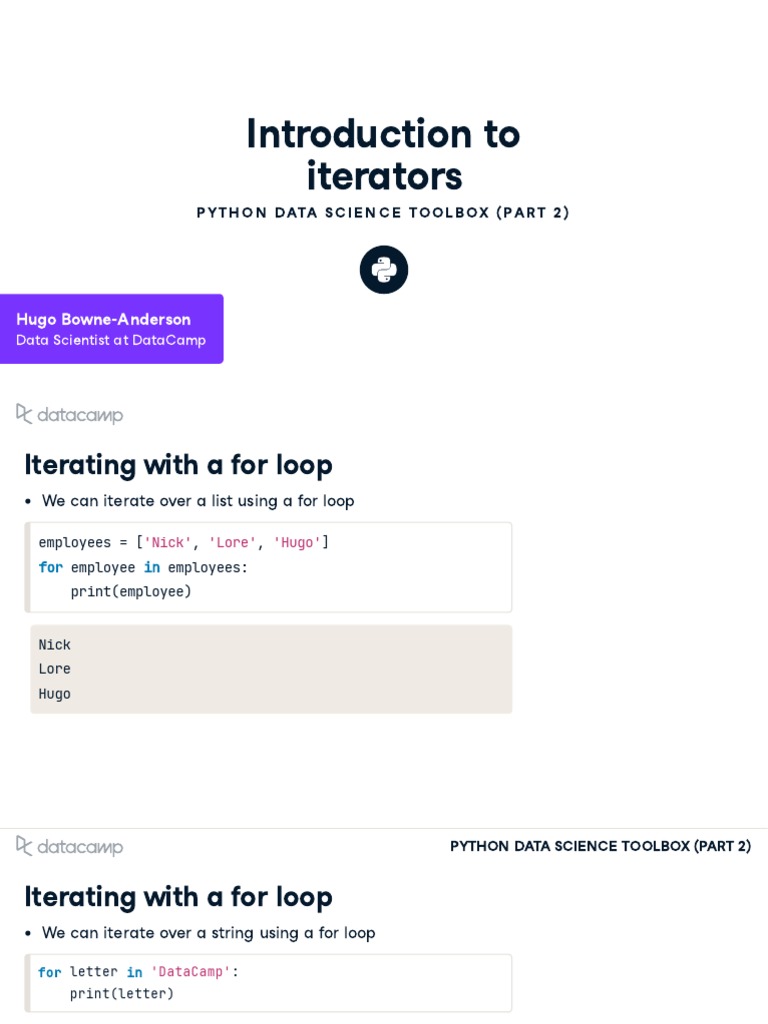Click the 'for letter in DataCamp' code line

pyautogui.click(x=138, y=972)
